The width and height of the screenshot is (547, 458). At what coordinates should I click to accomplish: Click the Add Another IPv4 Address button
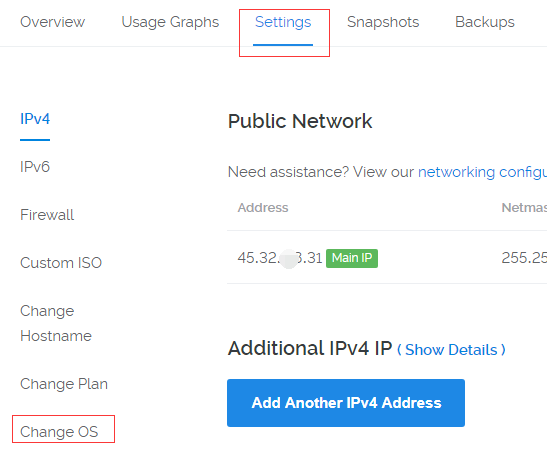click(346, 403)
